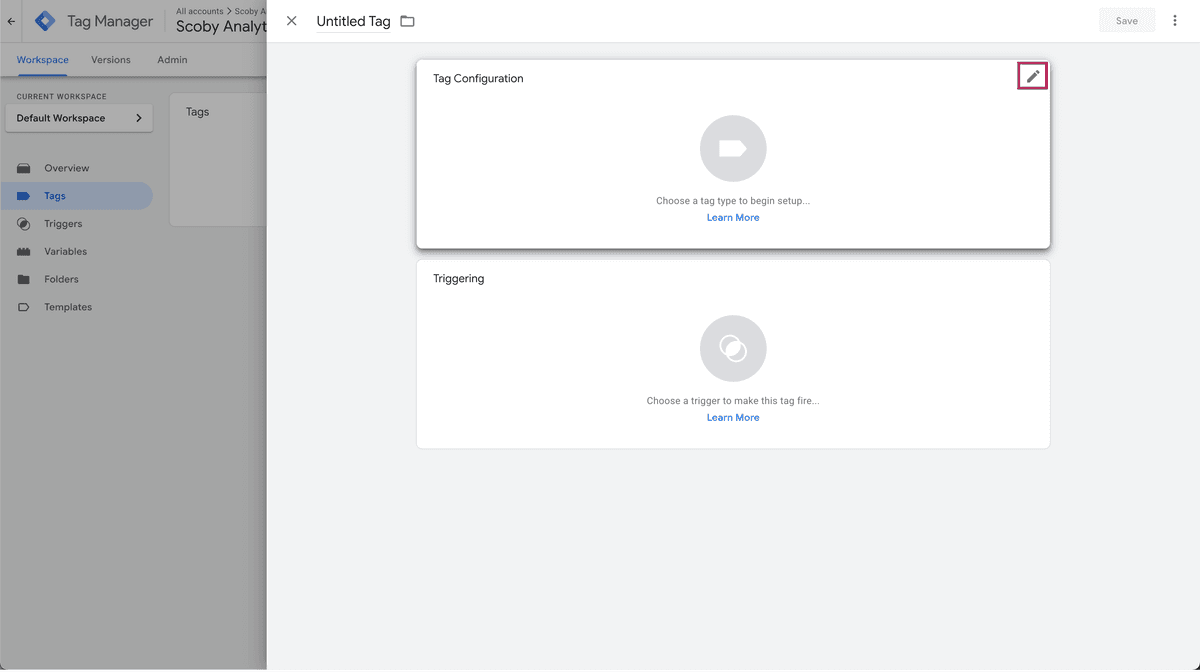The width and height of the screenshot is (1200, 672).
Task: Open Learn More link under Tag Configuration
Action: 733,218
